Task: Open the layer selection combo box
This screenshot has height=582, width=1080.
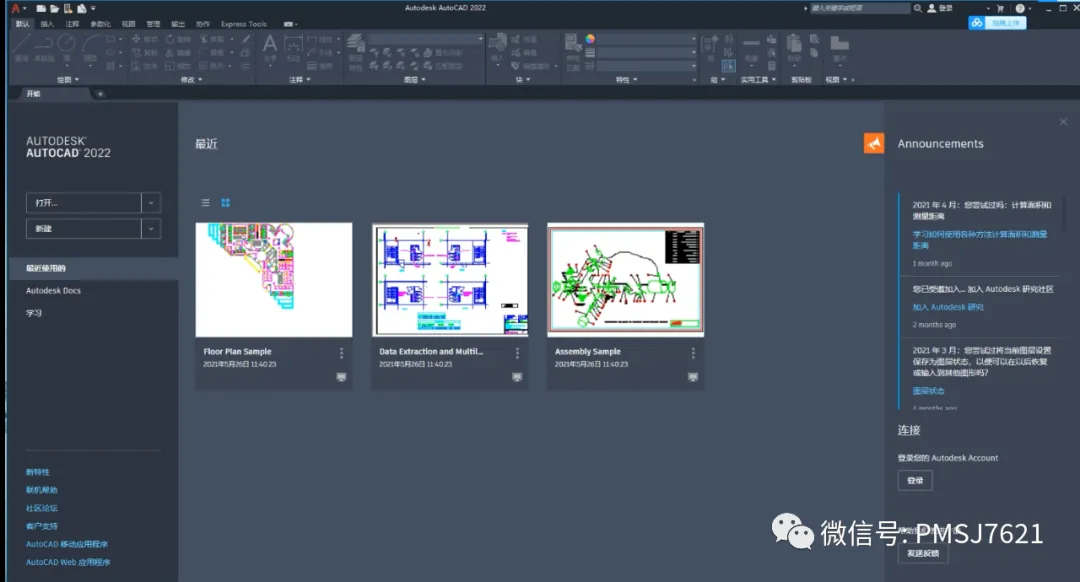Action: pyautogui.click(x=426, y=39)
